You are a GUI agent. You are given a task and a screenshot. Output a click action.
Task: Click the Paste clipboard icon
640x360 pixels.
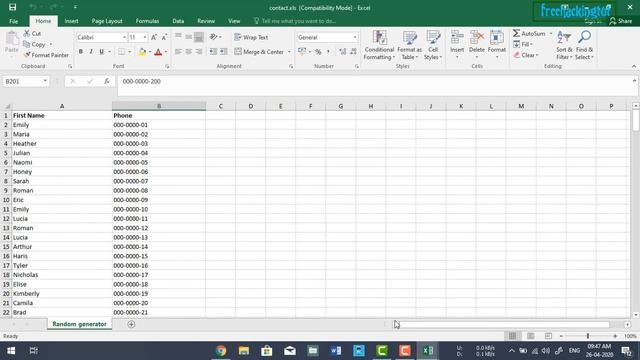tap(12, 39)
